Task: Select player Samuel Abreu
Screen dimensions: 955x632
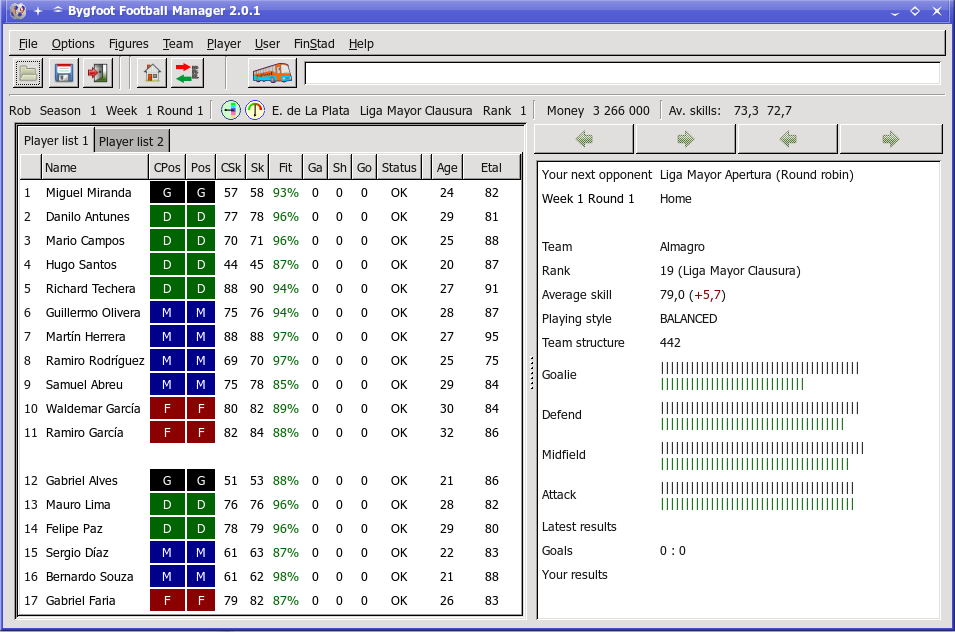Action: 271,385
